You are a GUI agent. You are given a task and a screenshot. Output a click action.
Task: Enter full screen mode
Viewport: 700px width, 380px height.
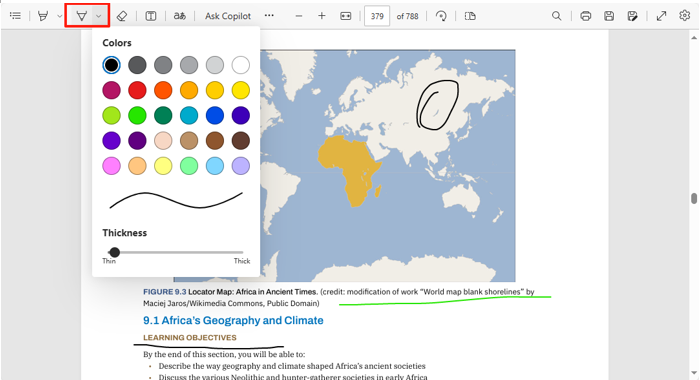(x=661, y=16)
